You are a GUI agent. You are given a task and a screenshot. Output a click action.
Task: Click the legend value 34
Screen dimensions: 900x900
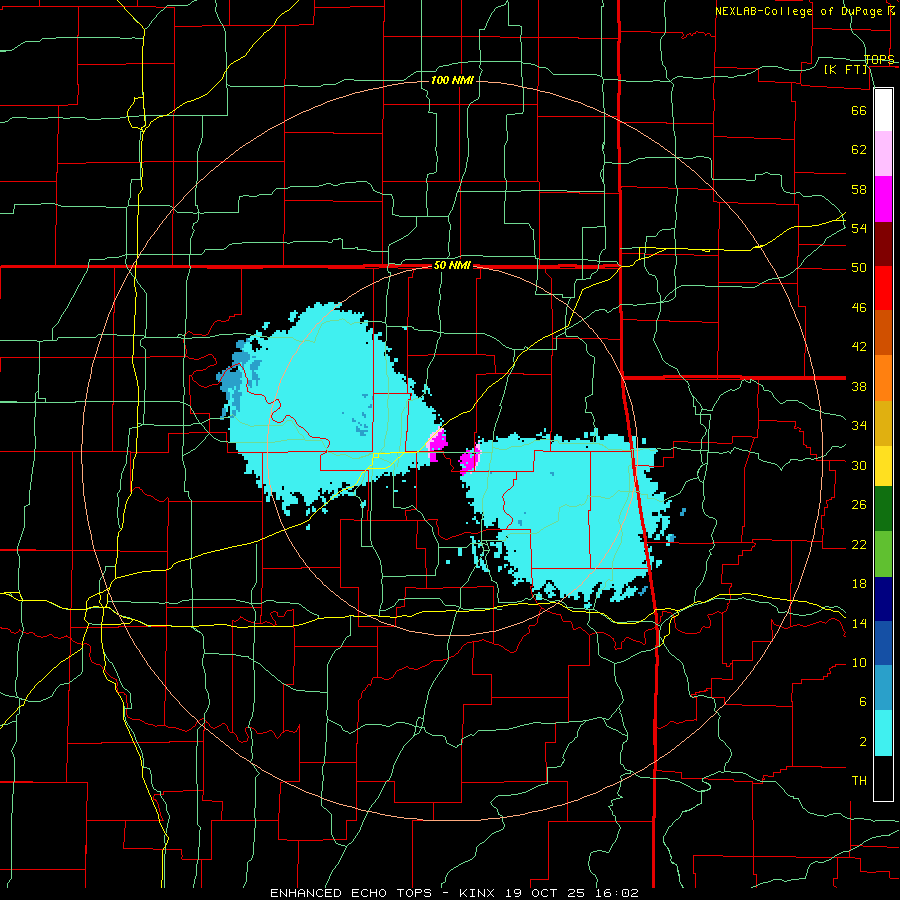pos(859,426)
